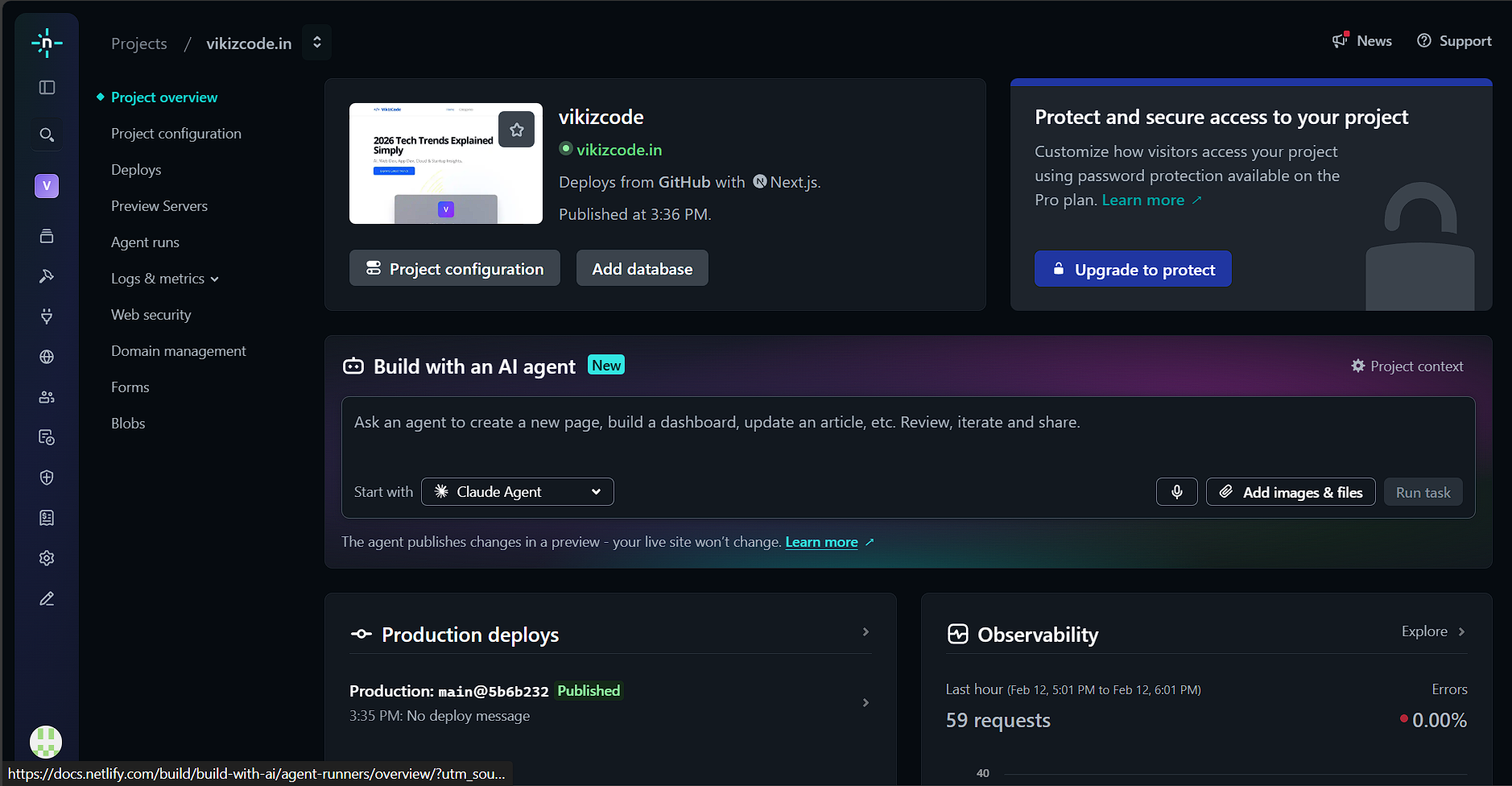Open the settings gear icon in the sidebar
The width and height of the screenshot is (1512, 786).
tap(46, 558)
